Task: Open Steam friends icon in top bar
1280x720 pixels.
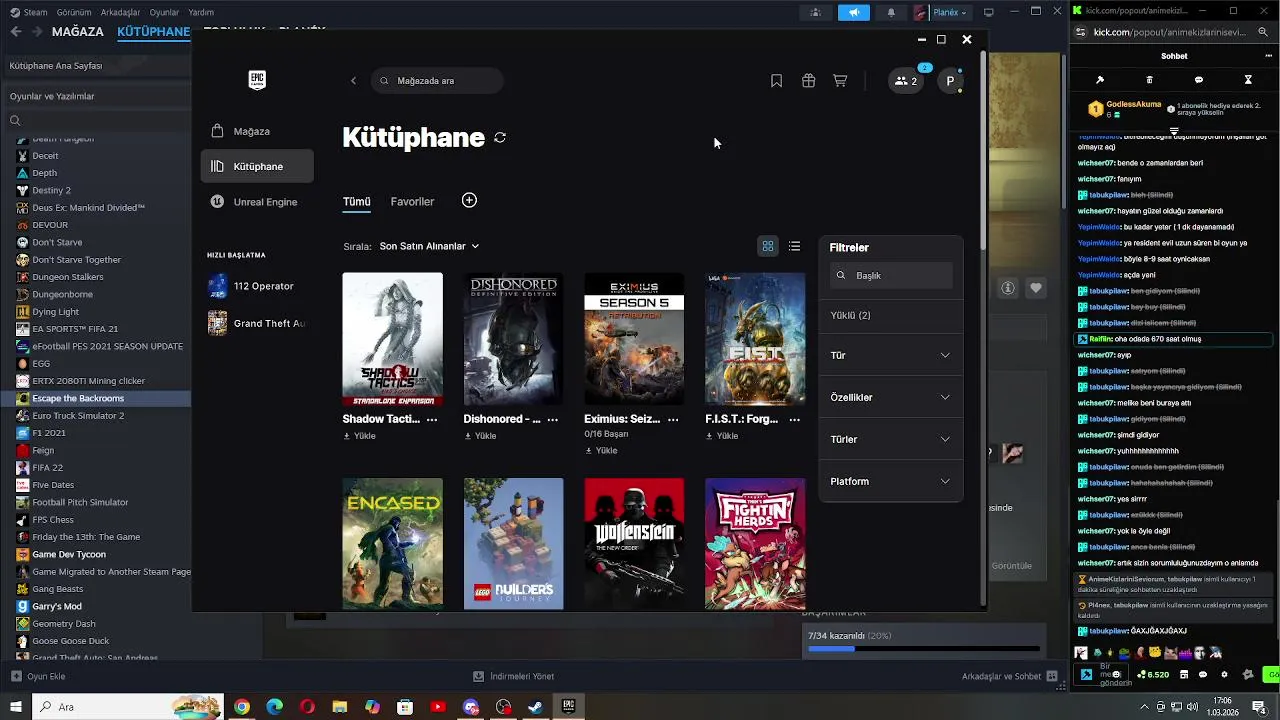Action: coord(816,12)
